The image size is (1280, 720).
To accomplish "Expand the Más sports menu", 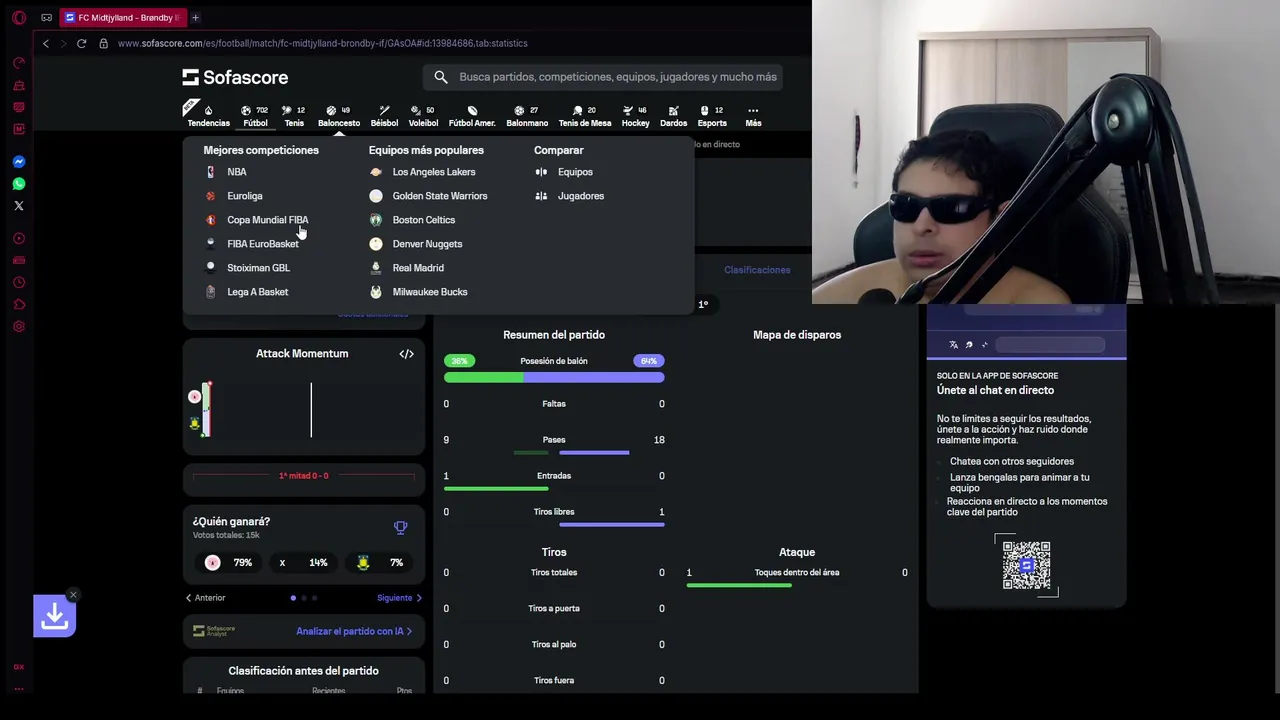I will click(753, 116).
